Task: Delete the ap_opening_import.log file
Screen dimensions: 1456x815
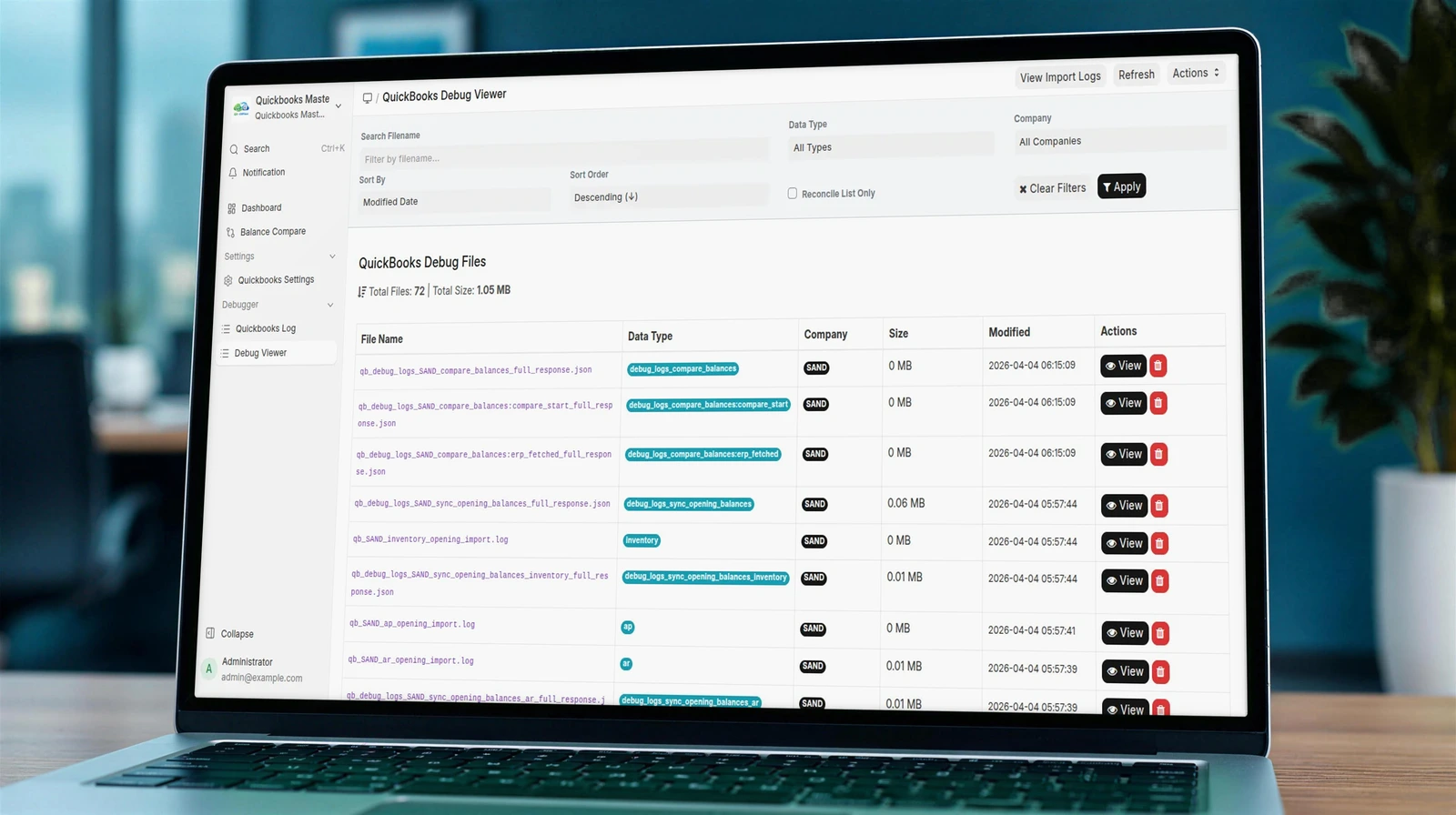Action: pyautogui.click(x=1160, y=633)
